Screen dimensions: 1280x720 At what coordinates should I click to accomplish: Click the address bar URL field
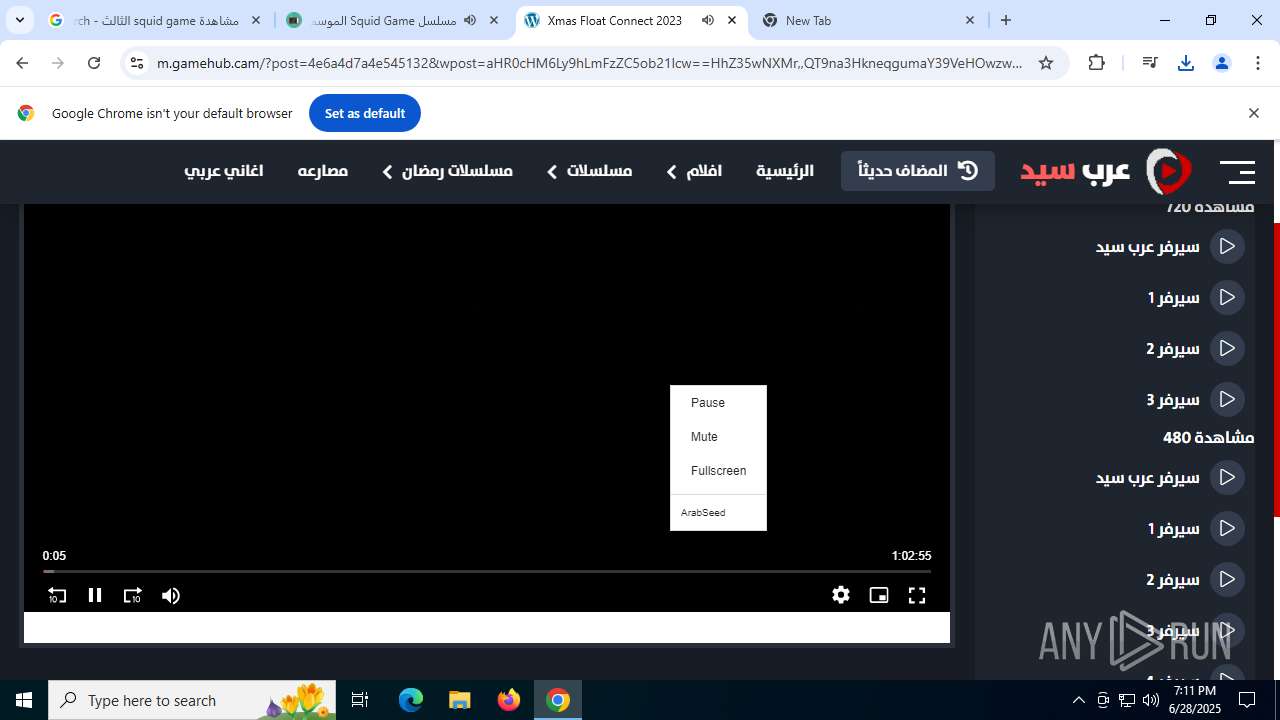tap(590, 63)
